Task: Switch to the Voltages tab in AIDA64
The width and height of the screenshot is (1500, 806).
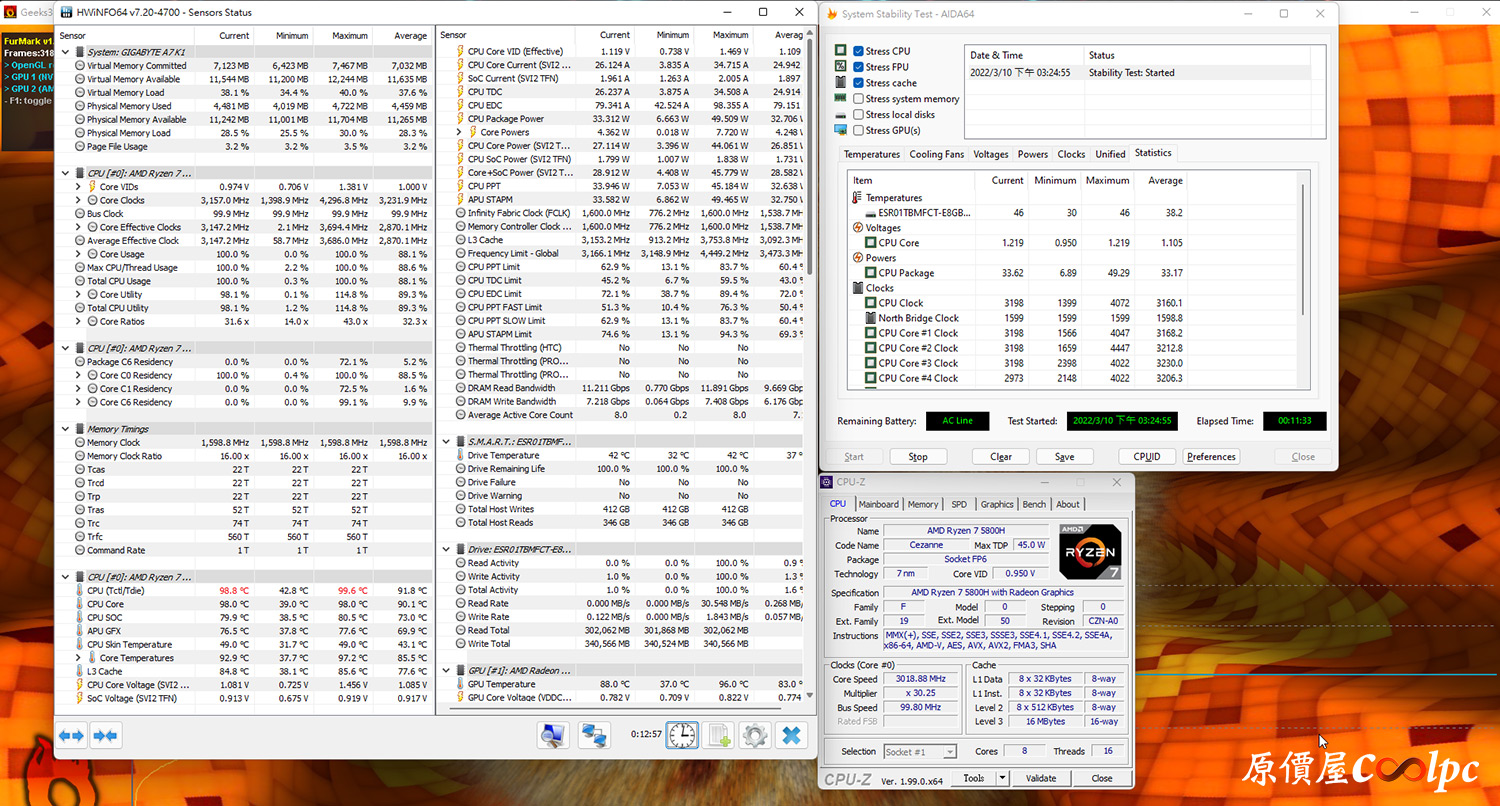Action: click(x=991, y=154)
